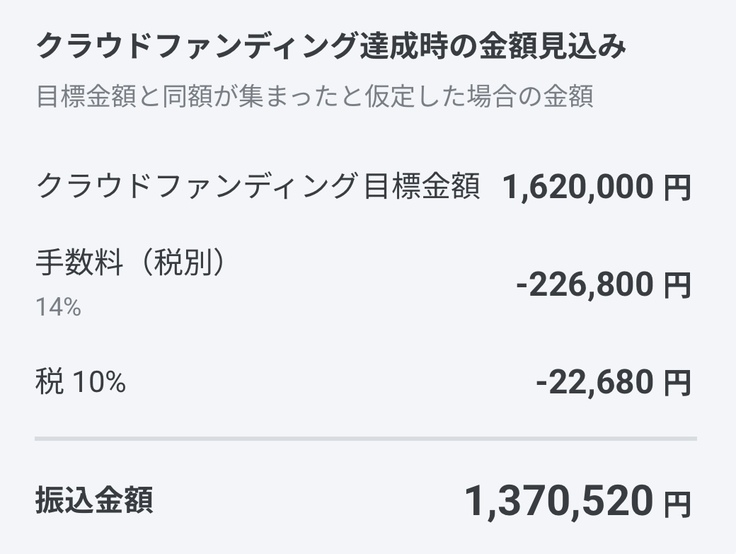The height and width of the screenshot is (554, 736).
Task: Select the transfer amount 1,370,520
Action: point(559,500)
